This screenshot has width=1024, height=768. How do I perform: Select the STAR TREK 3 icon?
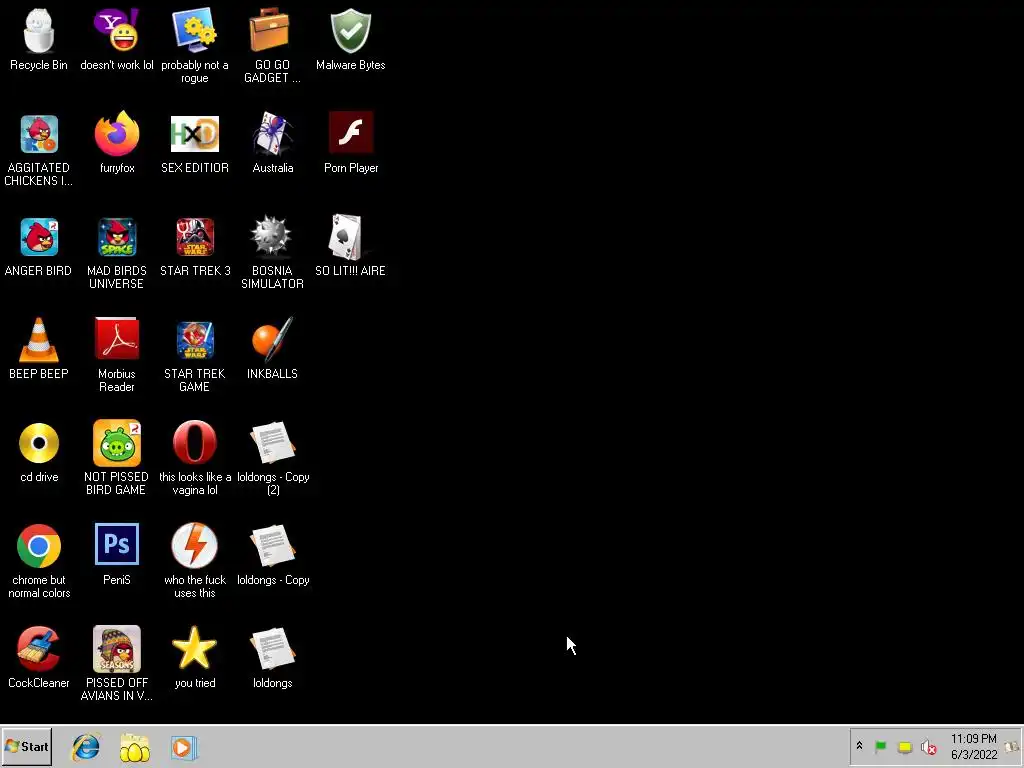click(x=195, y=237)
